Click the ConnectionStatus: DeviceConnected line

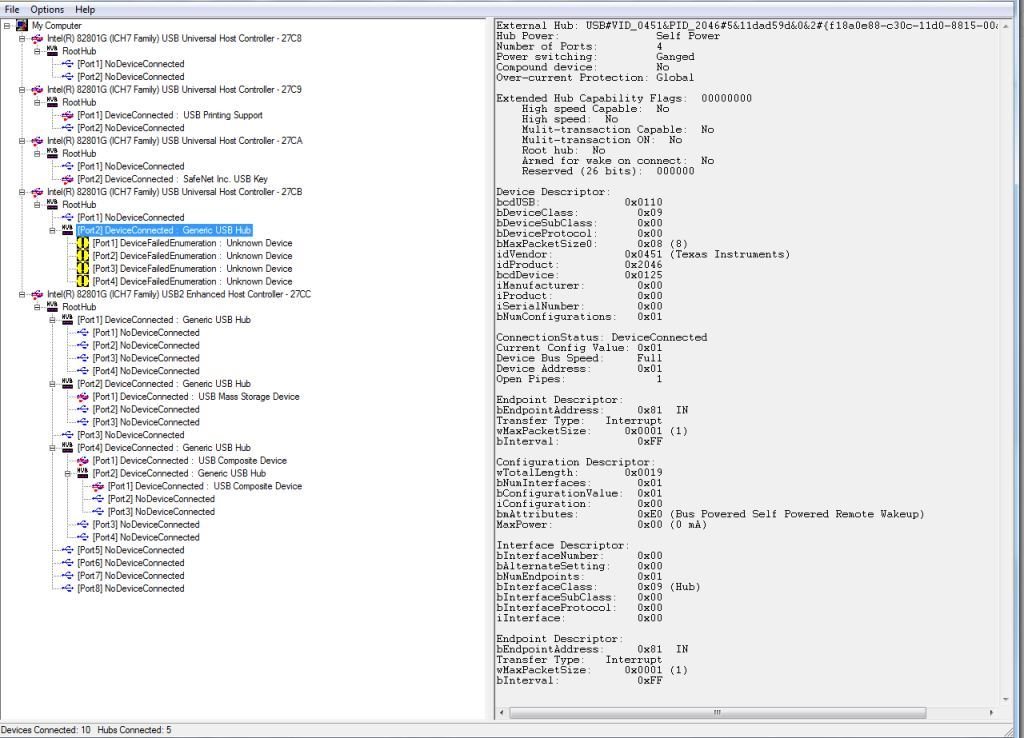tap(601, 338)
